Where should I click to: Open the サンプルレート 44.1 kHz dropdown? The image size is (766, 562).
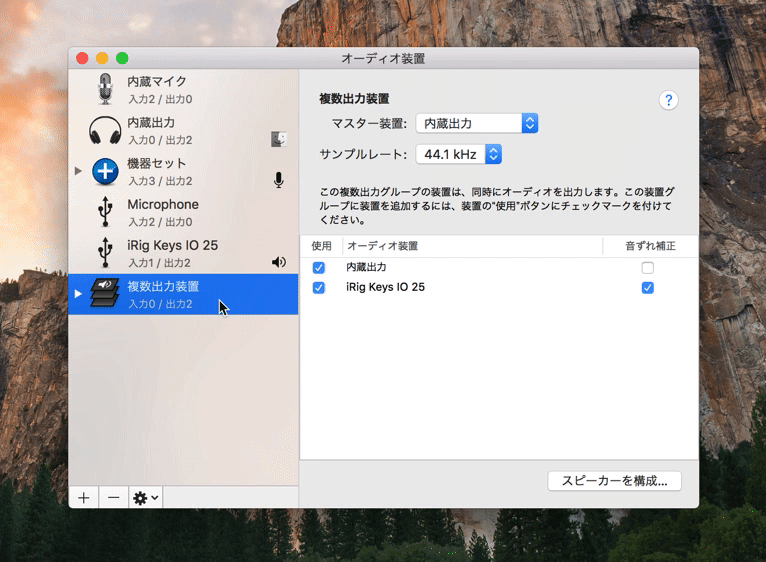click(x=459, y=154)
